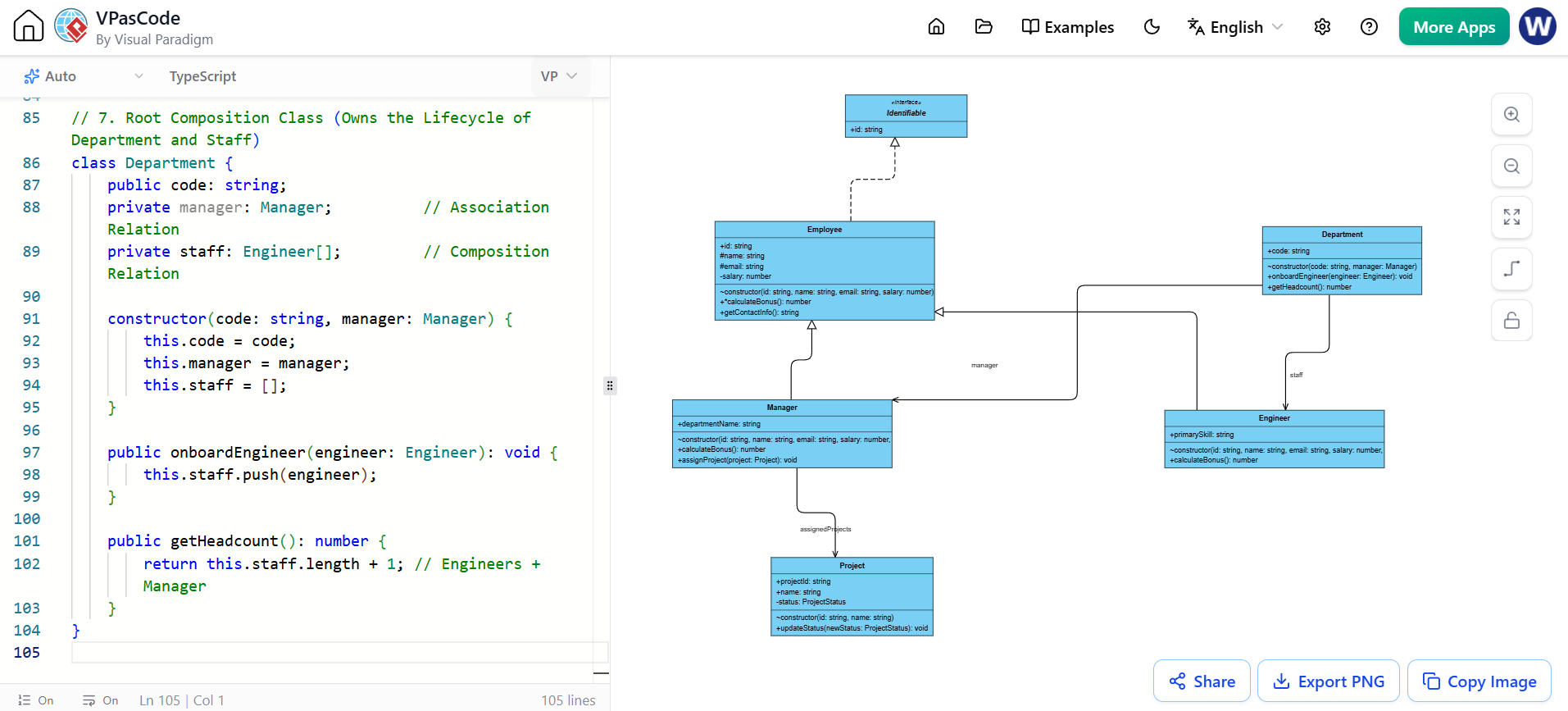1568x711 pixels.
Task: Click 'private manager: Manager;' in the editor
Action: [x=220, y=207]
